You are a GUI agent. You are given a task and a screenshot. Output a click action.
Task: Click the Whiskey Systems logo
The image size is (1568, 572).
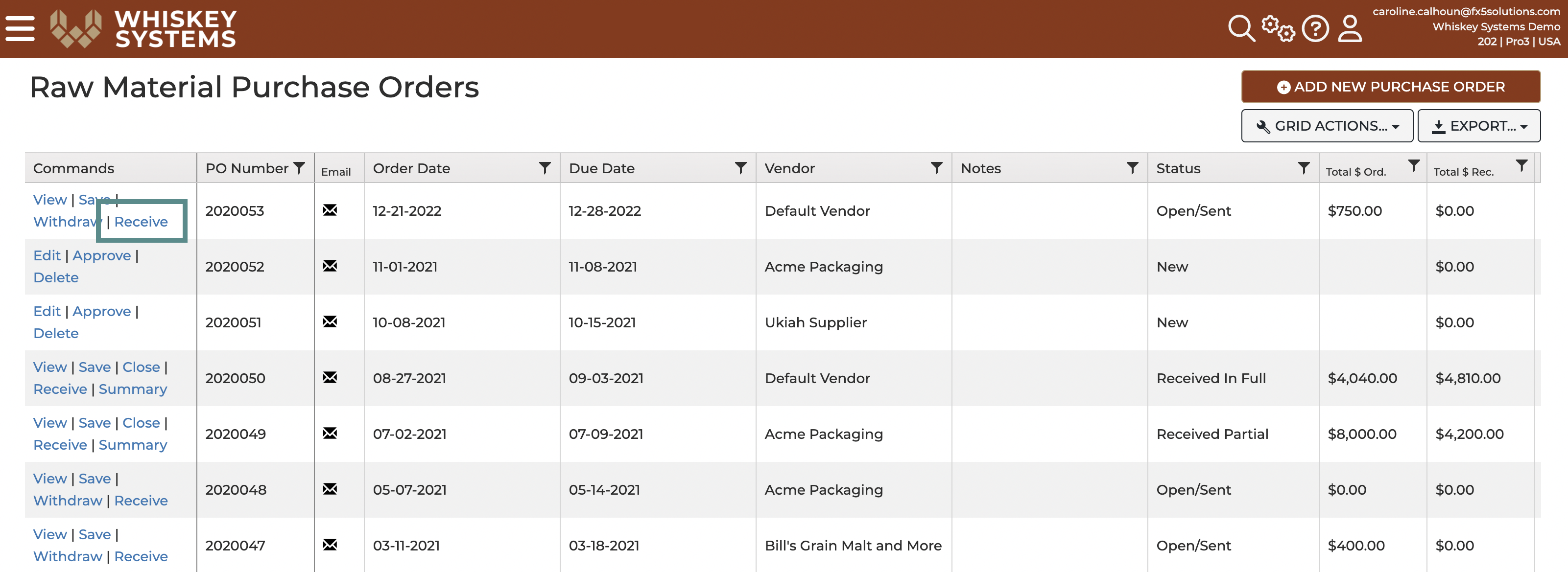click(x=143, y=28)
